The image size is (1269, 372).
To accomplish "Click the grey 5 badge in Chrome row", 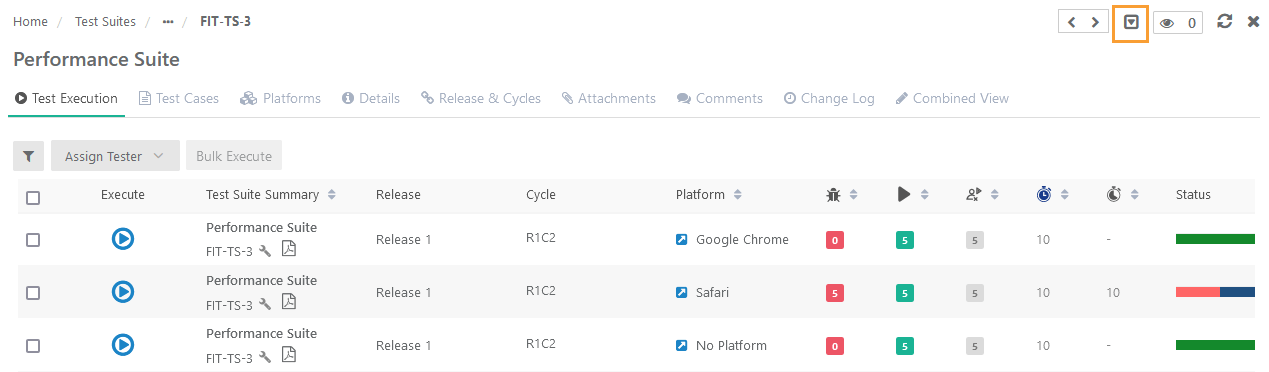I will pos(975,240).
